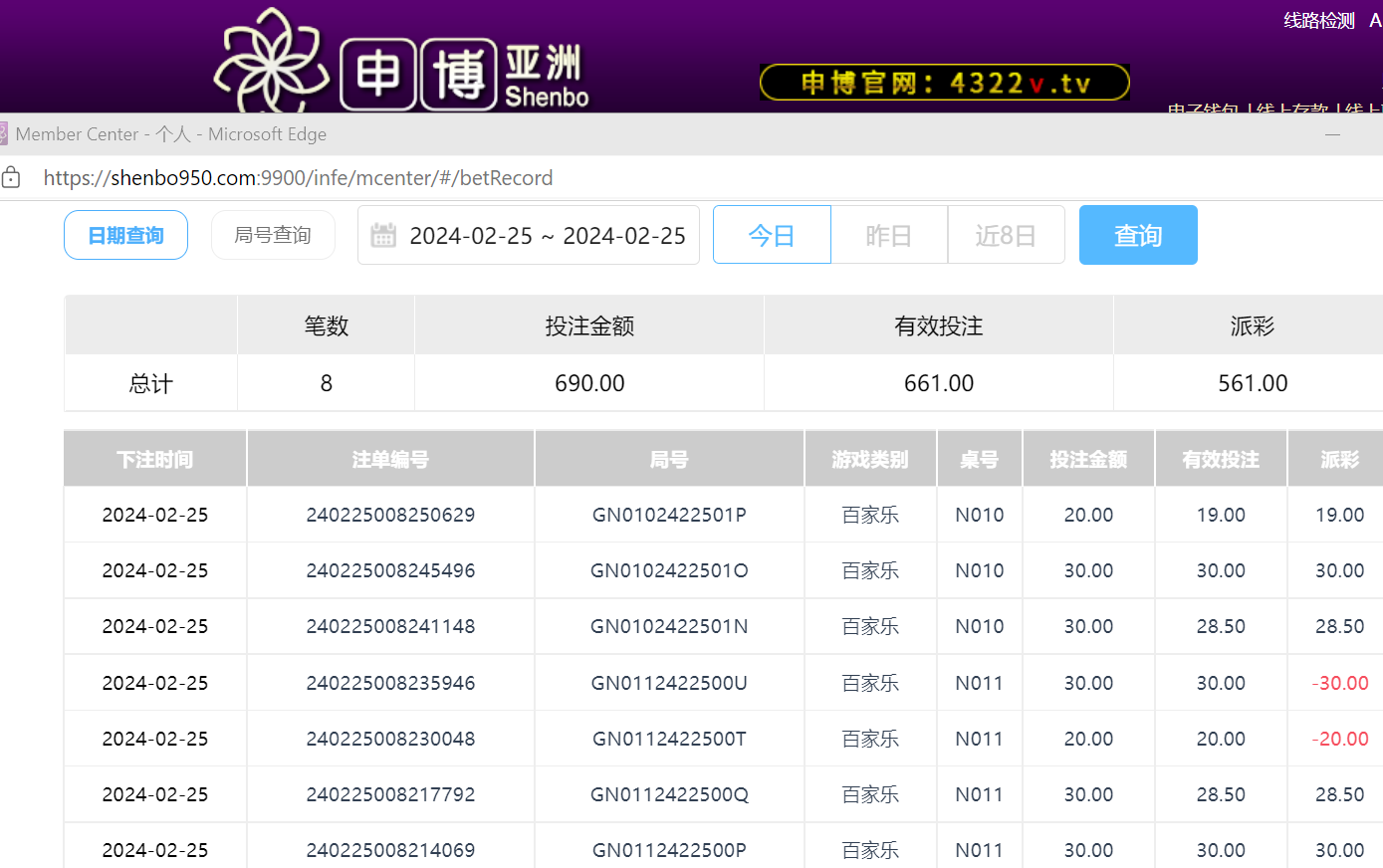Click the Edge window favicon icon
Screen dimensions: 1383x868
click(x=4, y=134)
